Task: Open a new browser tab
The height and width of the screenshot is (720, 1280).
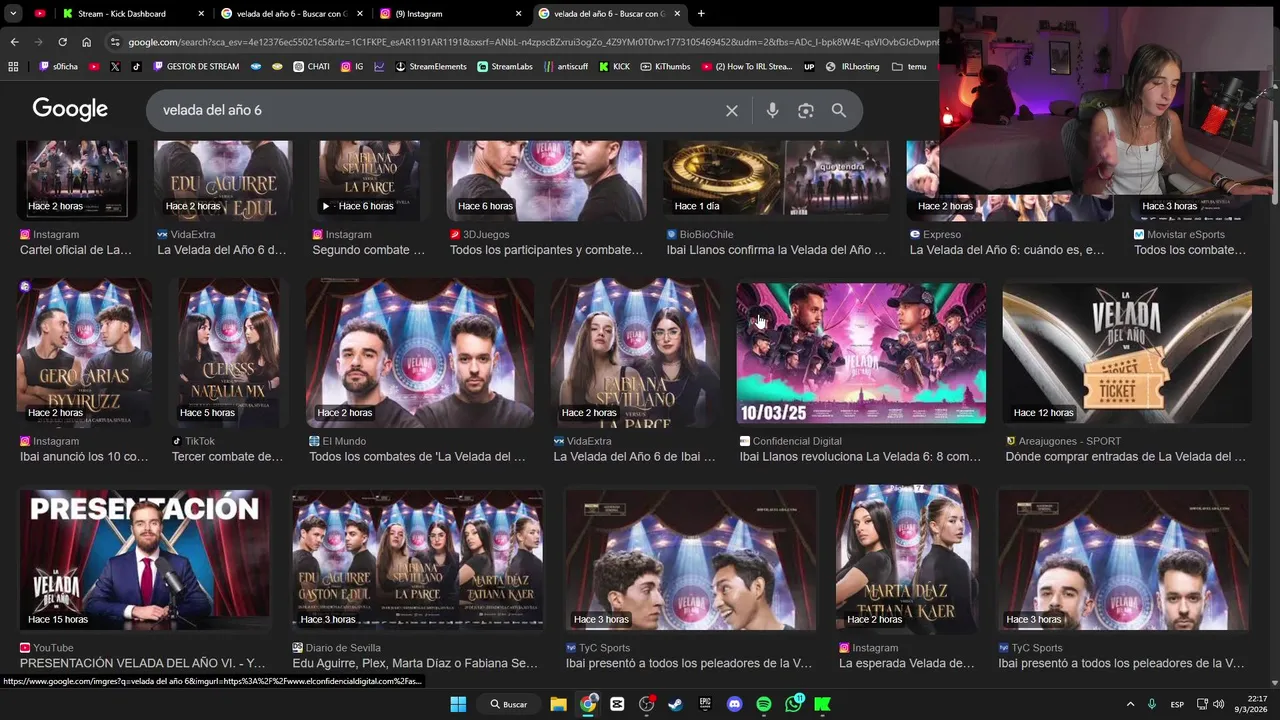Action: point(701,14)
